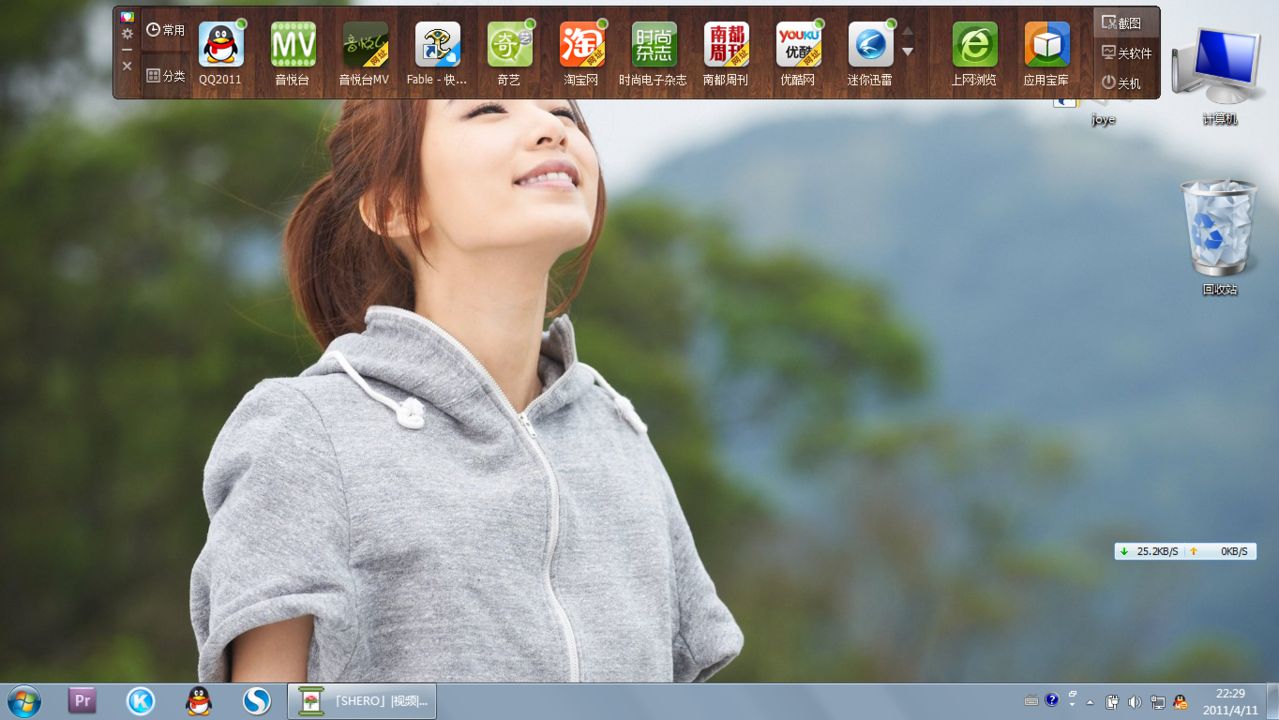Launch 迷你迅雷 download app
Screen dimensions: 1279x720
click(x=870, y=45)
